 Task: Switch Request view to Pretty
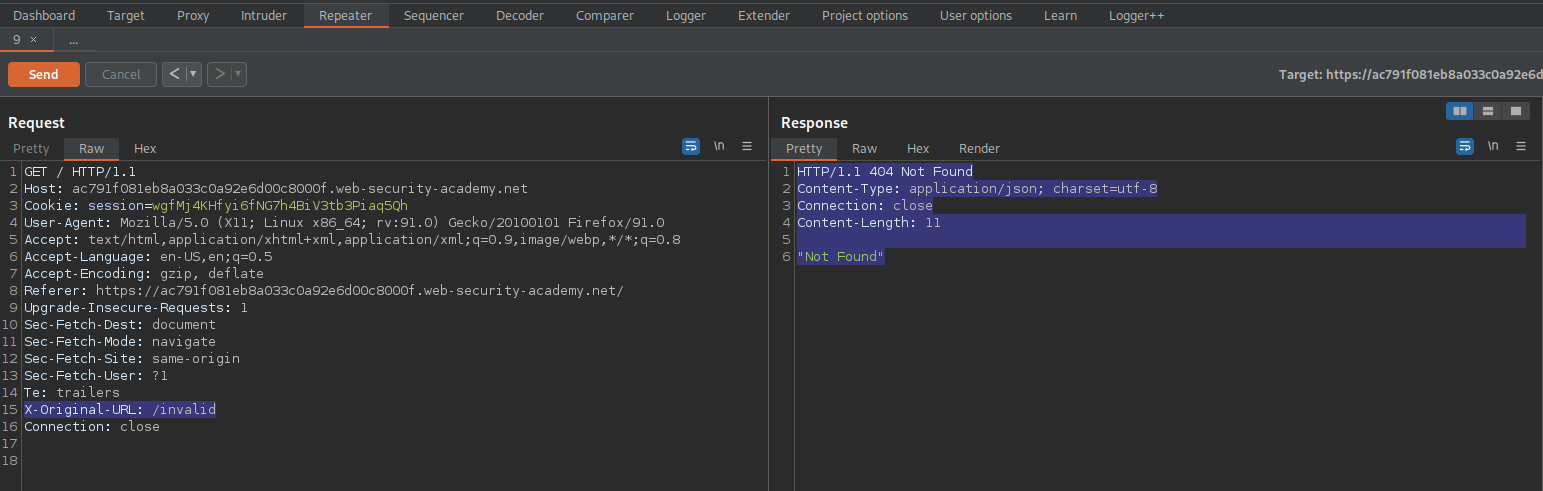pyautogui.click(x=31, y=148)
